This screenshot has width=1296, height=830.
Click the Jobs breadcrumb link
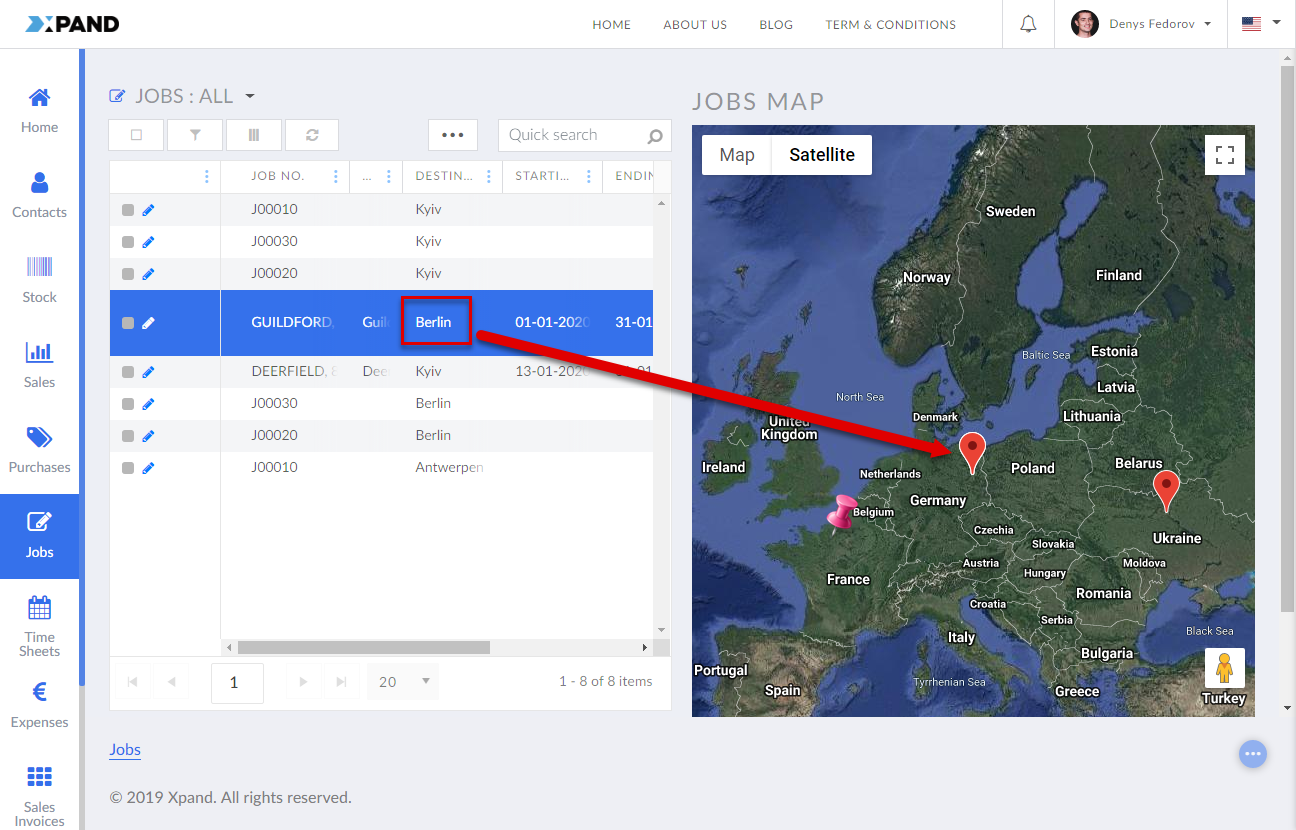tap(125, 750)
